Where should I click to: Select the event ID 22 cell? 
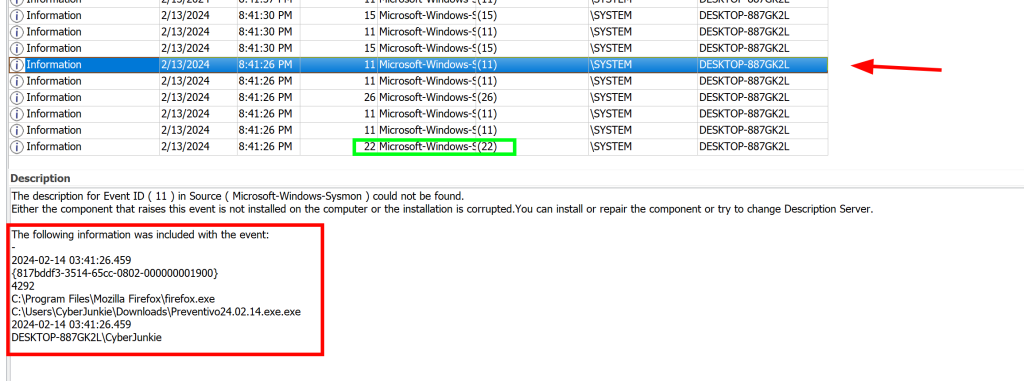click(x=370, y=146)
